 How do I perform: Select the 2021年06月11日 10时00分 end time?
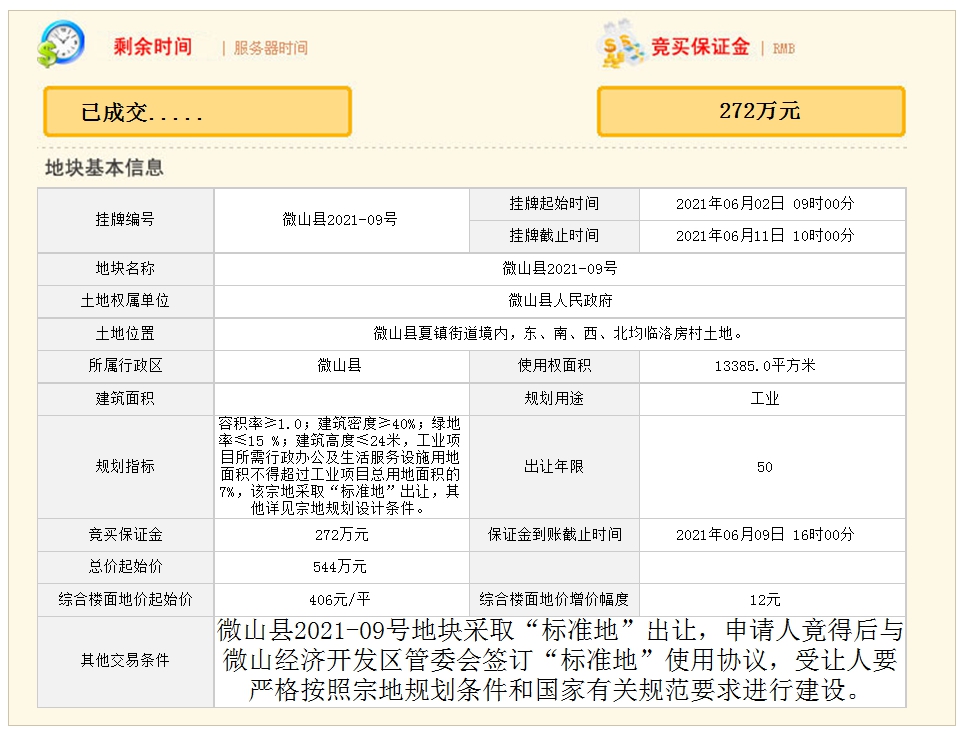point(765,235)
